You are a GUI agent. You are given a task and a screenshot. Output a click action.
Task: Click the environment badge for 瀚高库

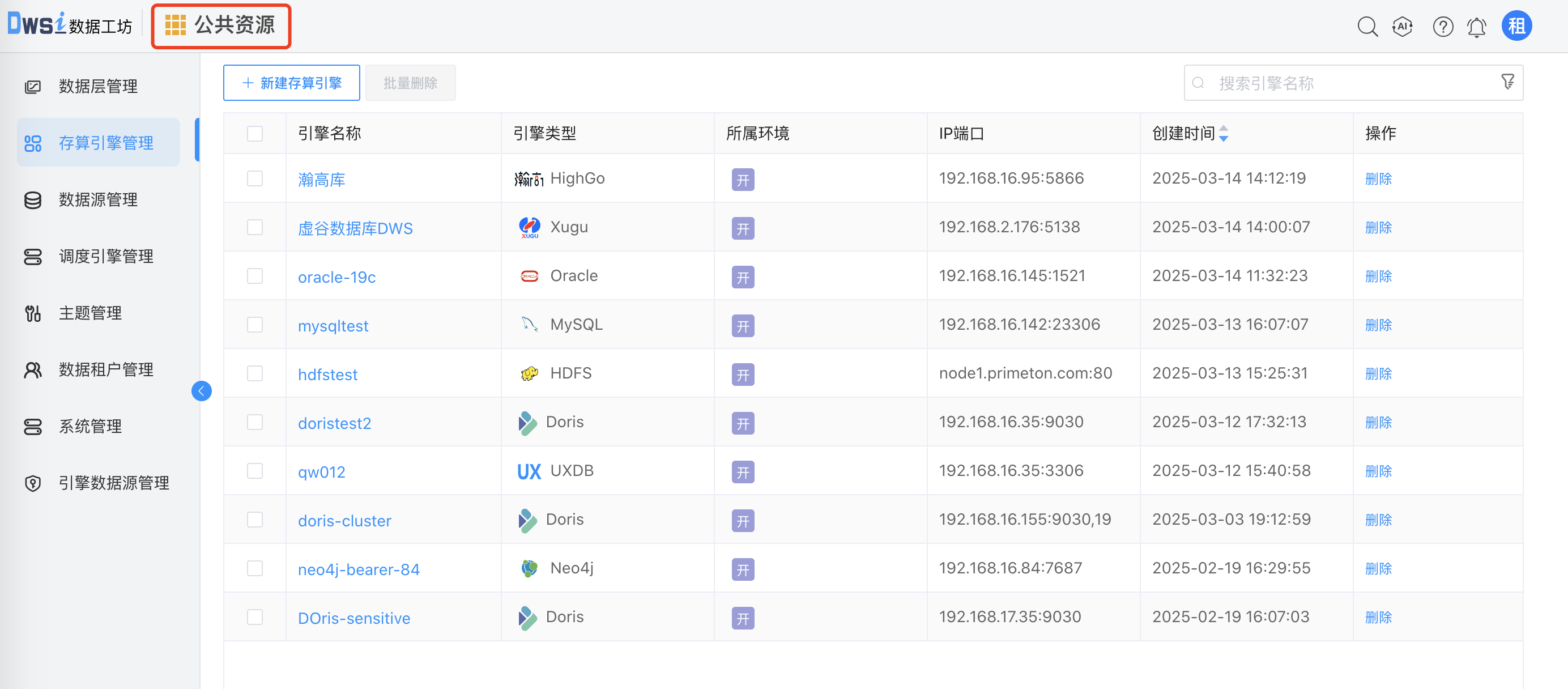pyautogui.click(x=743, y=180)
